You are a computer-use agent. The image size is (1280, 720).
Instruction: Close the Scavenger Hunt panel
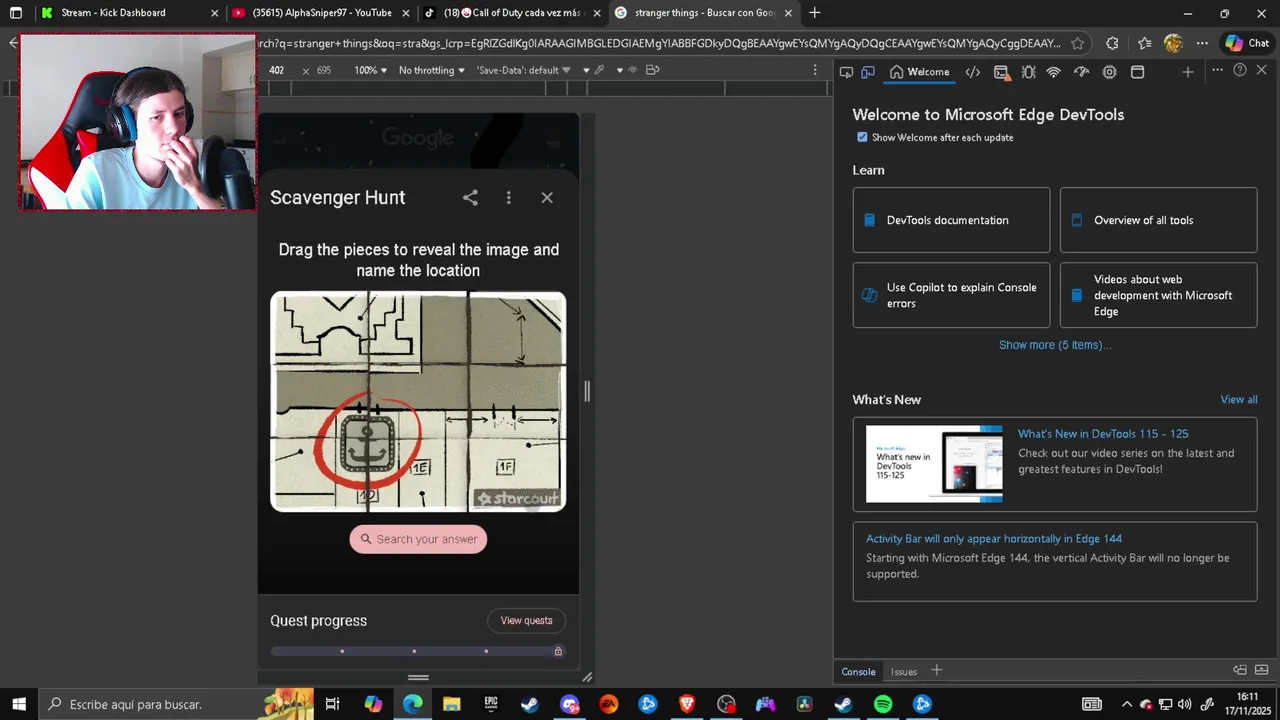[547, 198]
